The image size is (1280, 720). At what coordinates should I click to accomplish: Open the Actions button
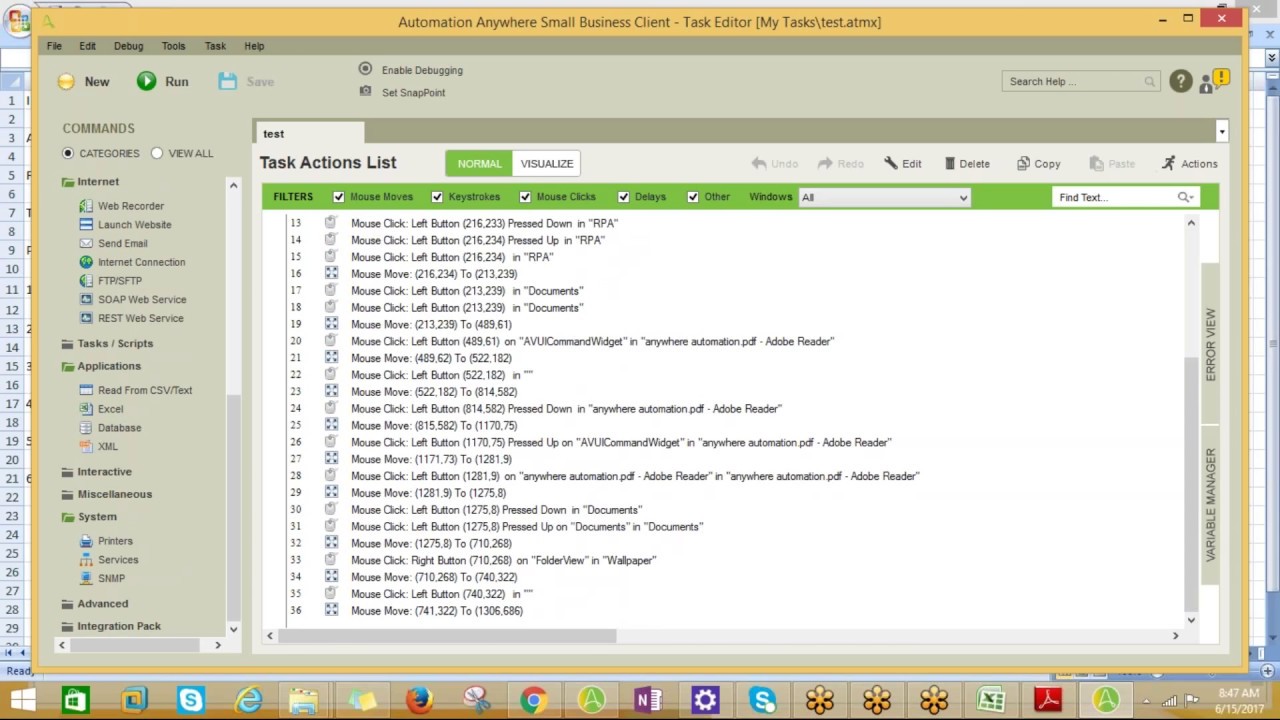click(x=1189, y=164)
